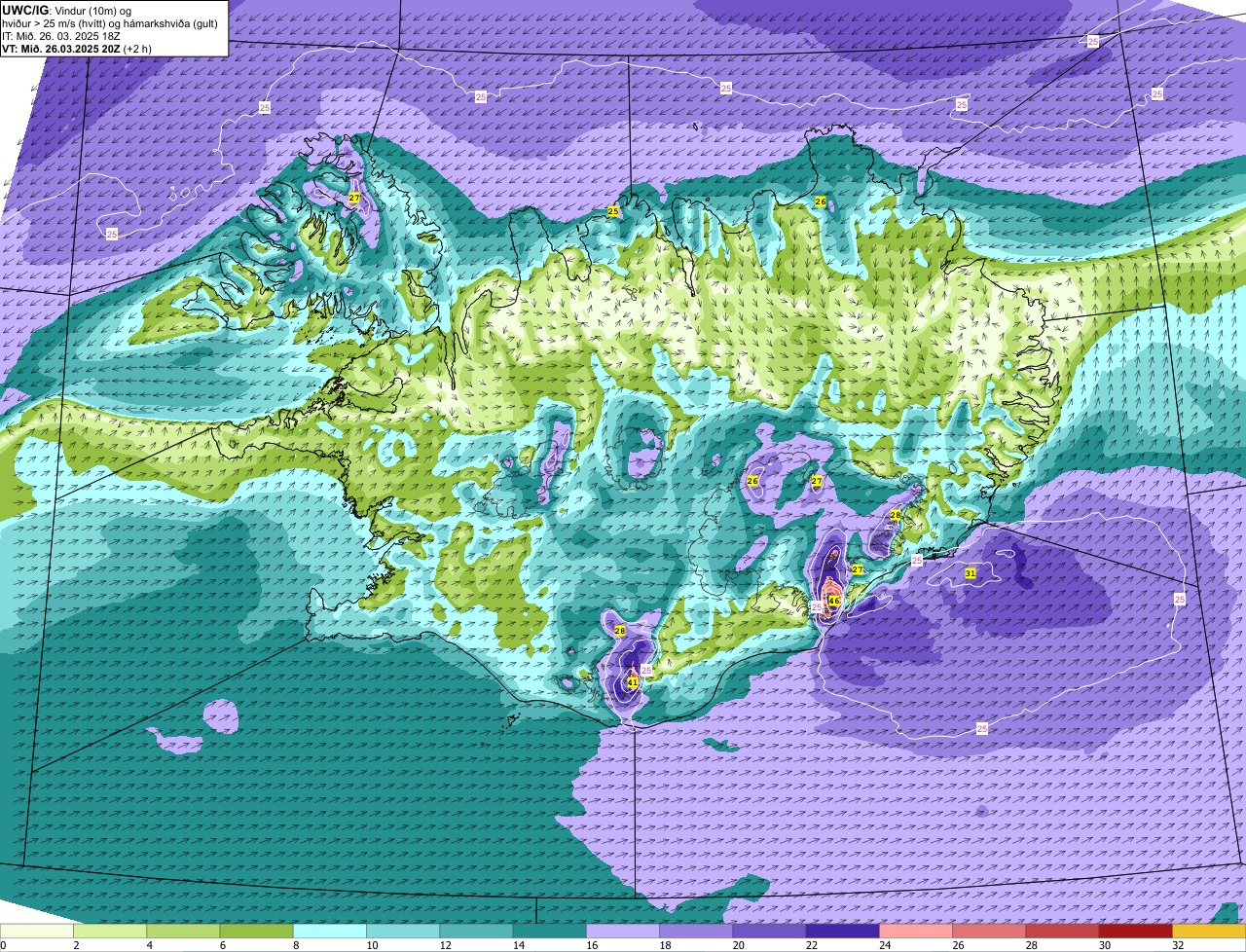Click the 30–32 m/s dark red swatch
This screenshot has width=1246, height=952.
1136,931
